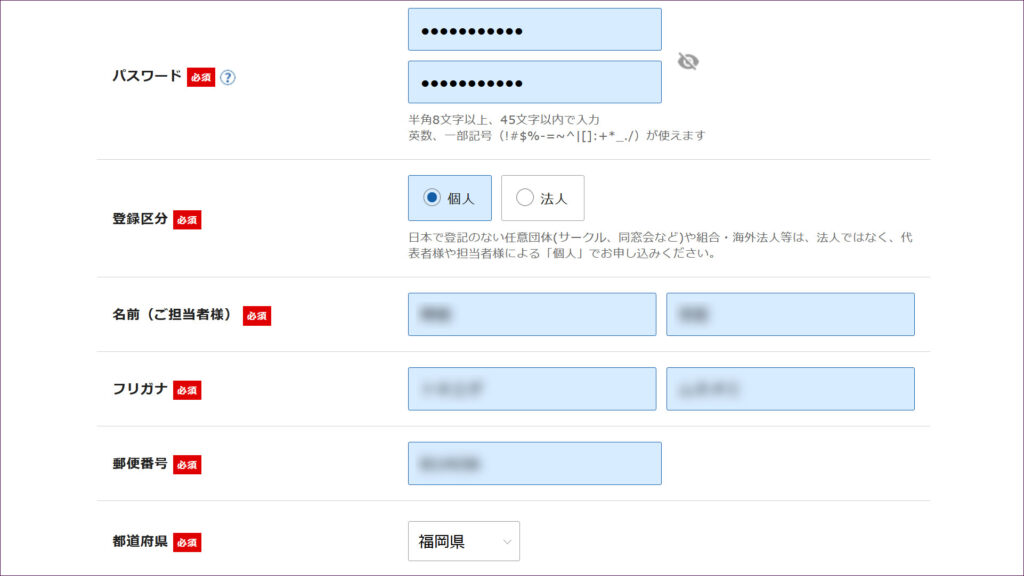Click the 必須 badge beside フリガナ

tap(187, 389)
